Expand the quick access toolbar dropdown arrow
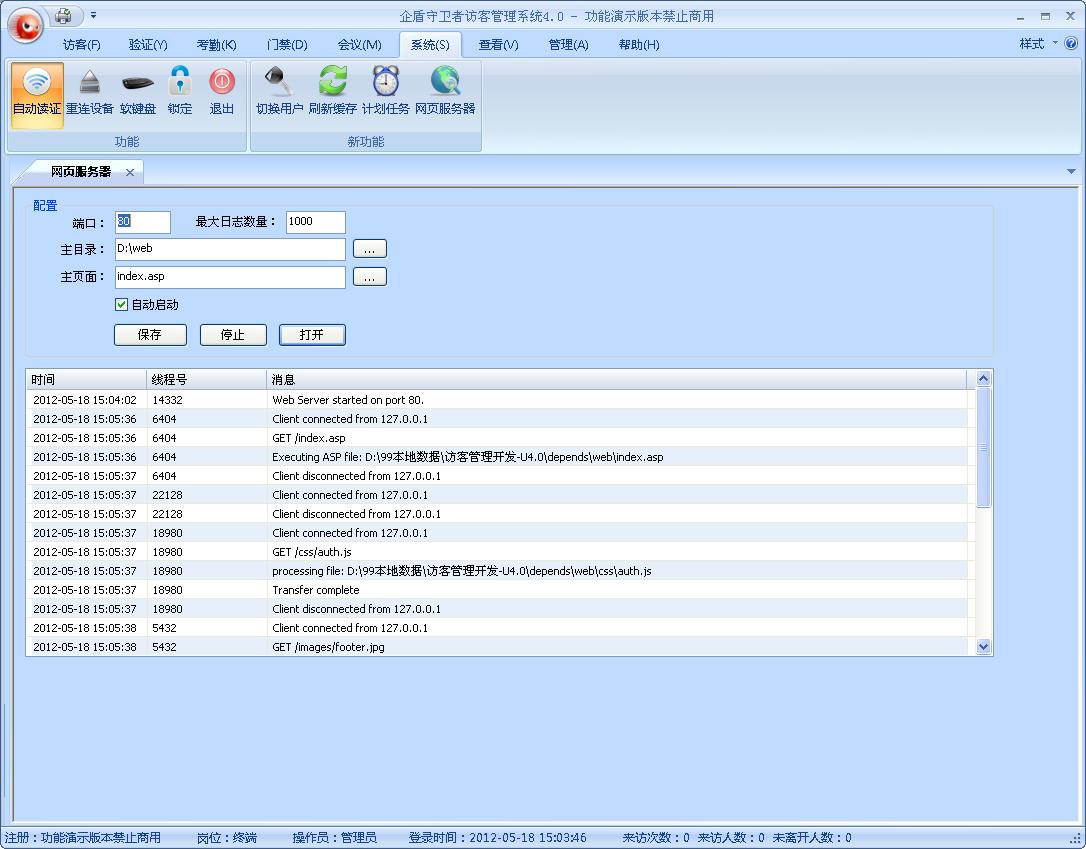Image resolution: width=1086 pixels, height=849 pixels. (x=94, y=15)
